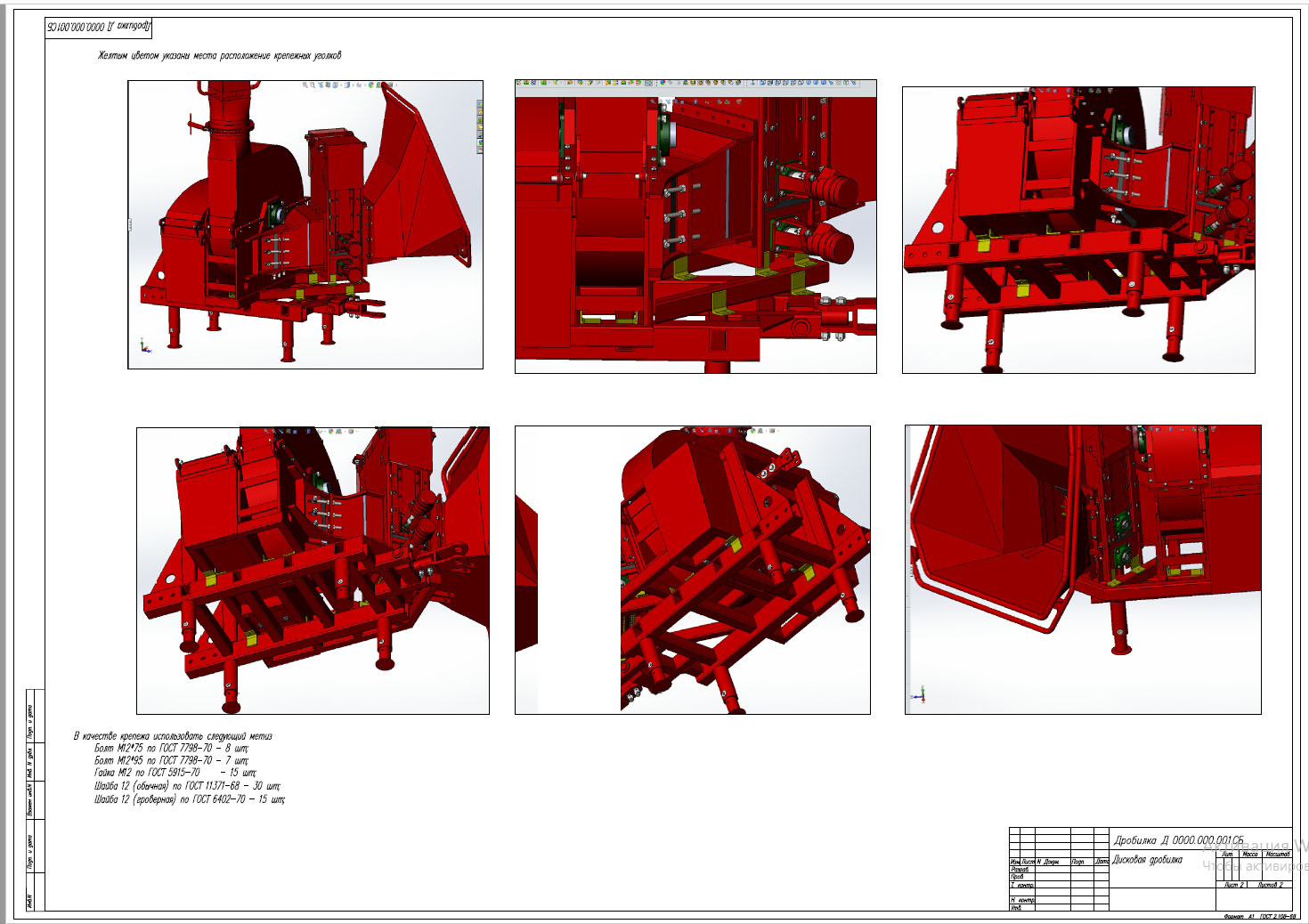Image resolution: width=1309 pixels, height=924 pixels.
Task: Click the 'Дисковая дробилка' name field
Action: [1147, 859]
